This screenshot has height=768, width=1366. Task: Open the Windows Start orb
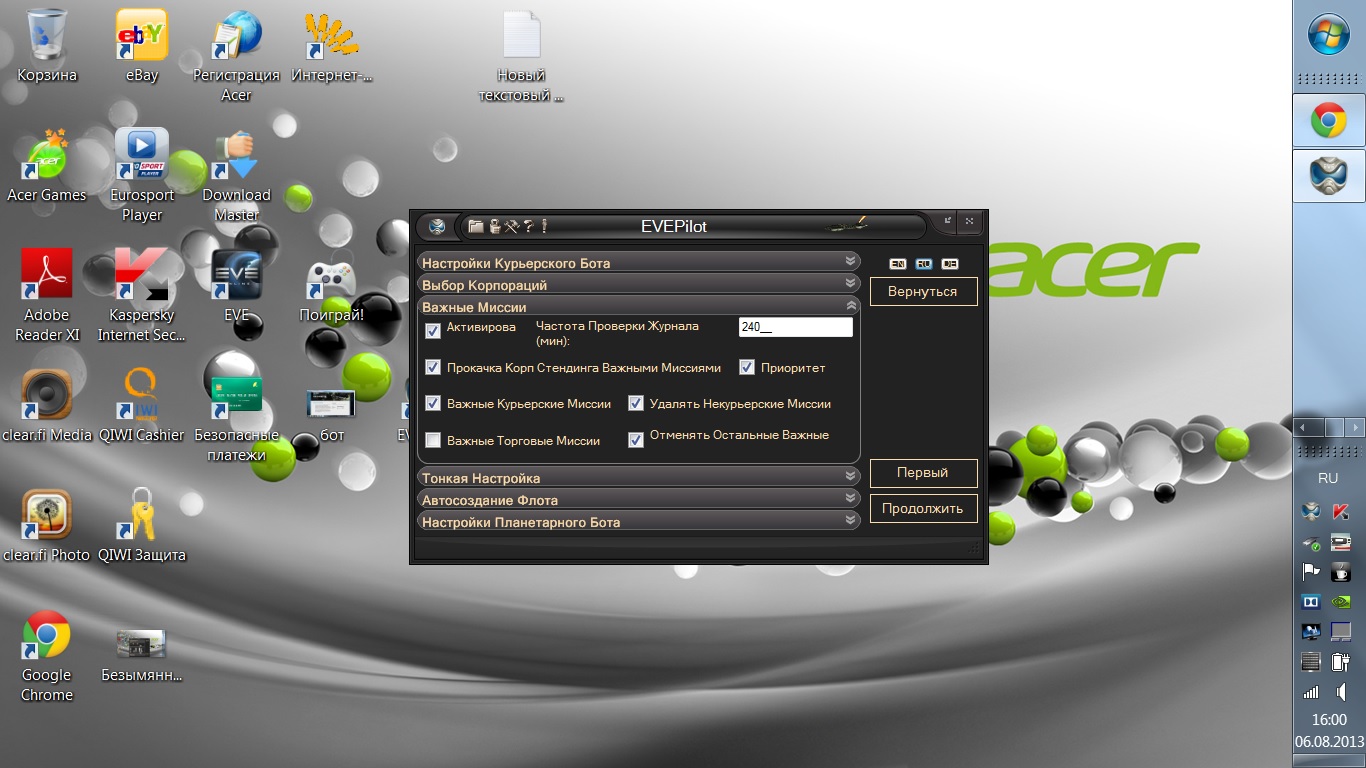tap(1329, 35)
